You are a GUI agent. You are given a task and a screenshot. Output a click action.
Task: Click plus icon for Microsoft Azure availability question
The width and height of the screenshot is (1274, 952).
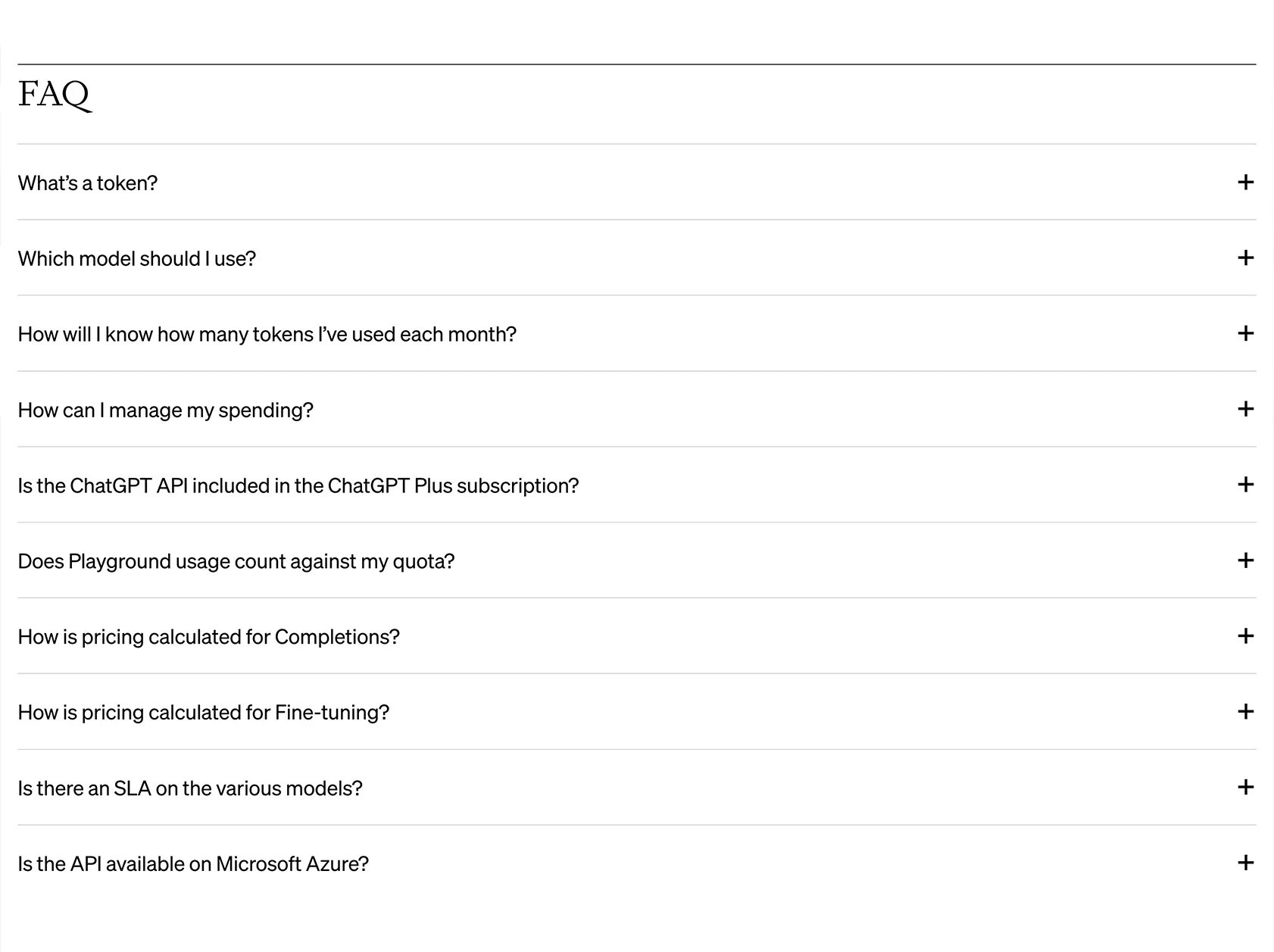pos(1245,863)
